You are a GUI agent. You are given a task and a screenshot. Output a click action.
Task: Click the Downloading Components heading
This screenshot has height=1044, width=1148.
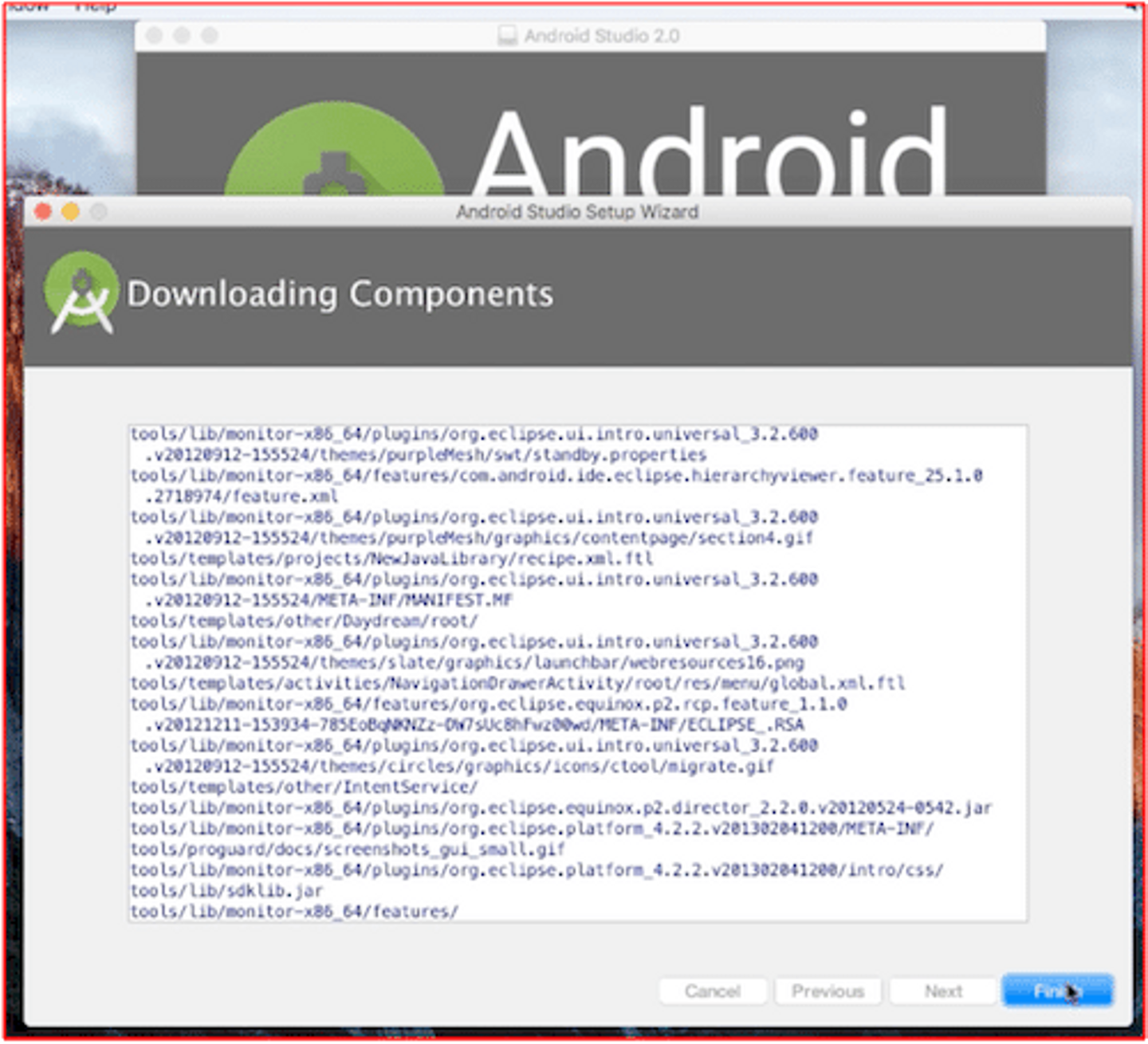pyautogui.click(x=340, y=293)
